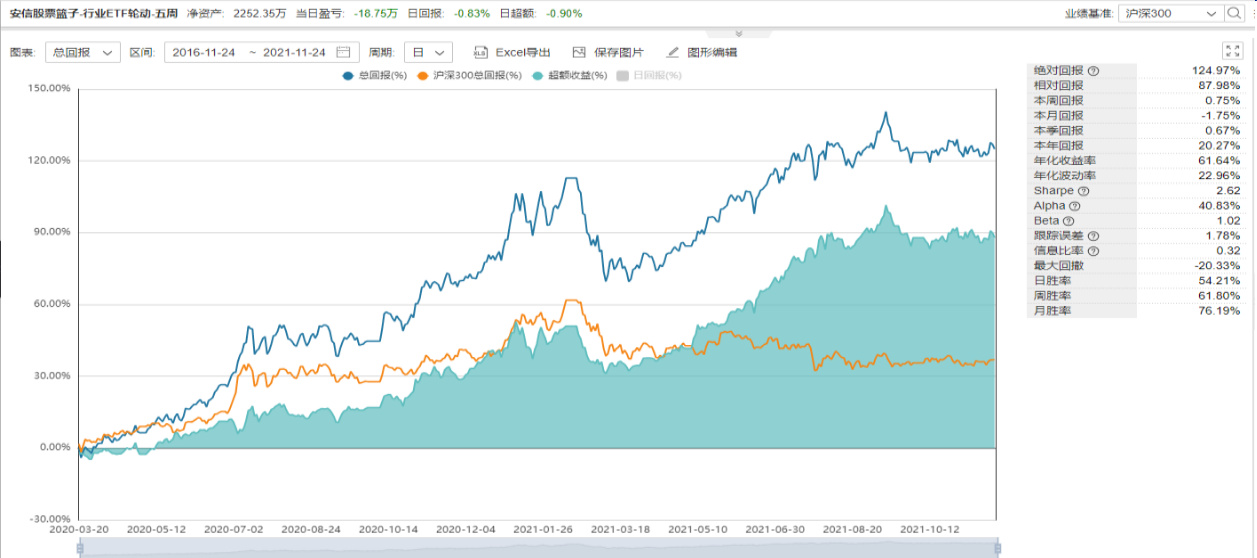
Task: Open the 图表 总回报 dropdown
Action: click(x=82, y=53)
